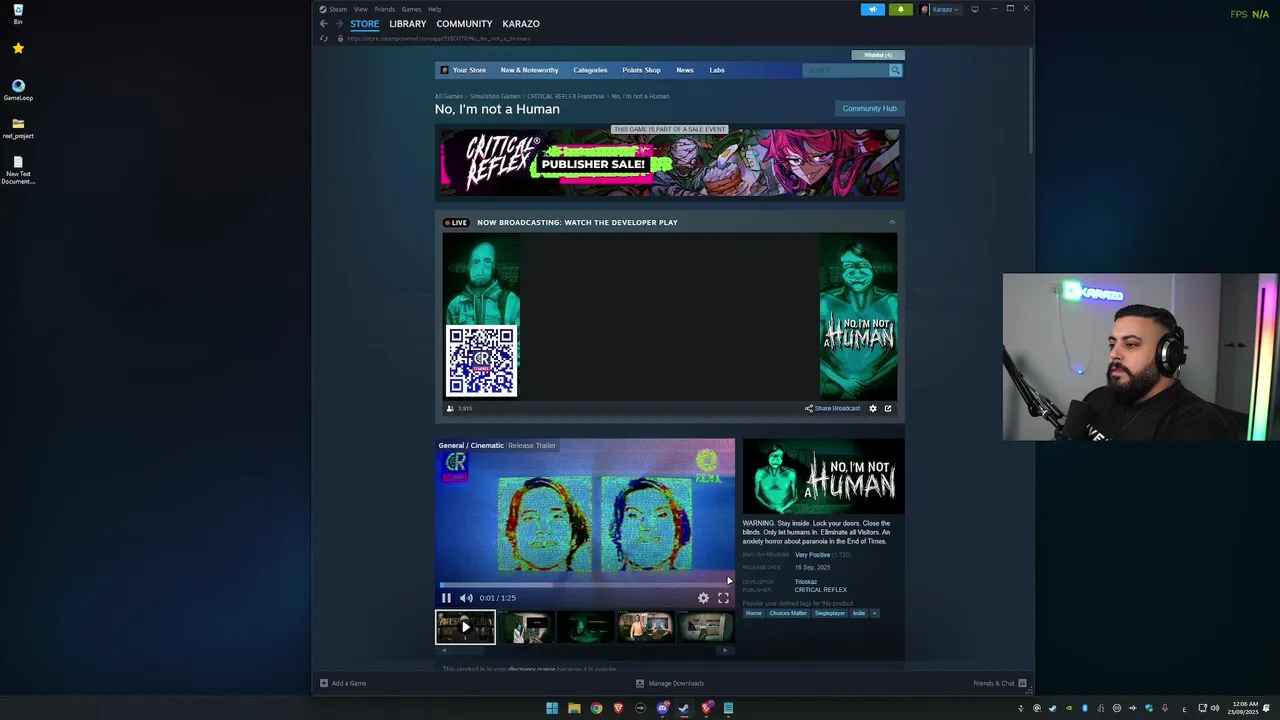Open the Games menu
This screenshot has height=720, width=1280.
[x=411, y=9]
